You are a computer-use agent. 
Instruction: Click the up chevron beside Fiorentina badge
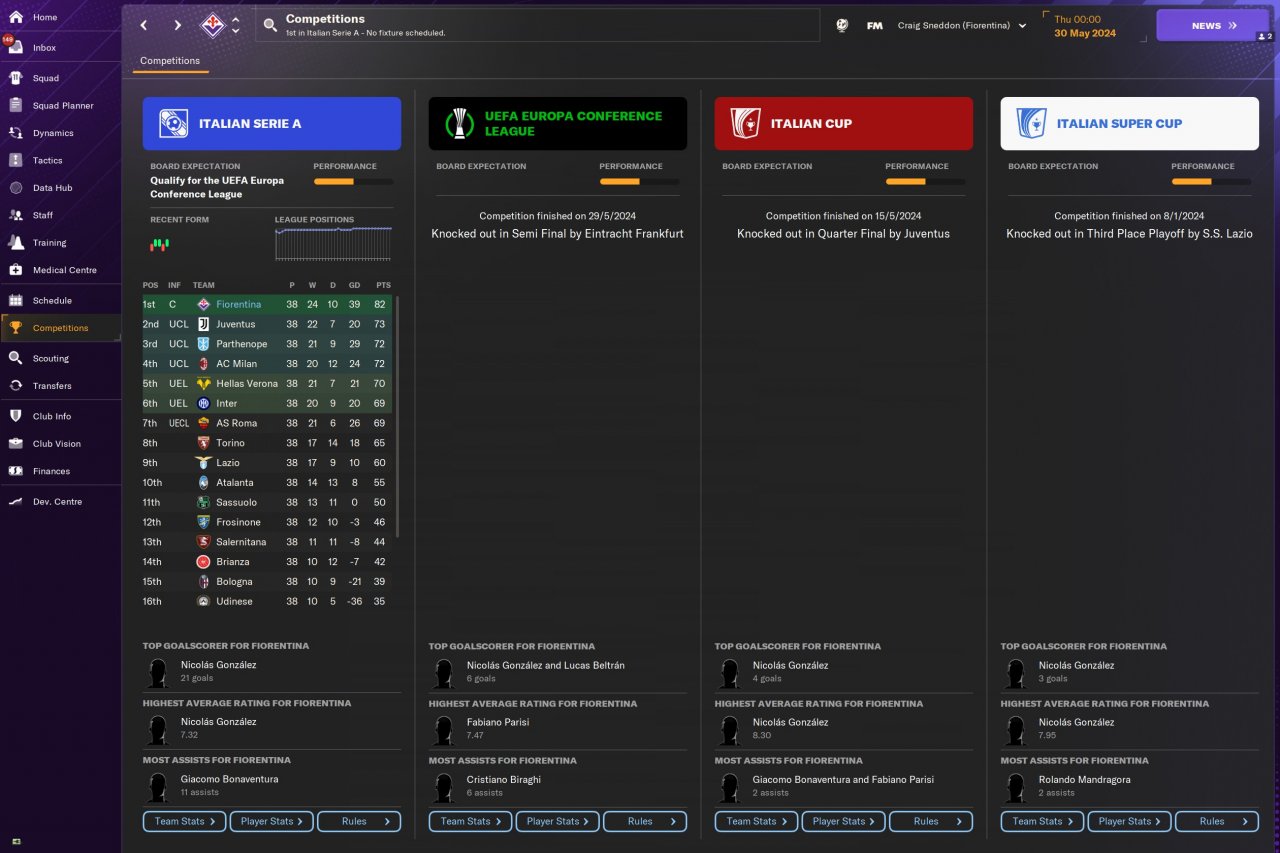235,19
